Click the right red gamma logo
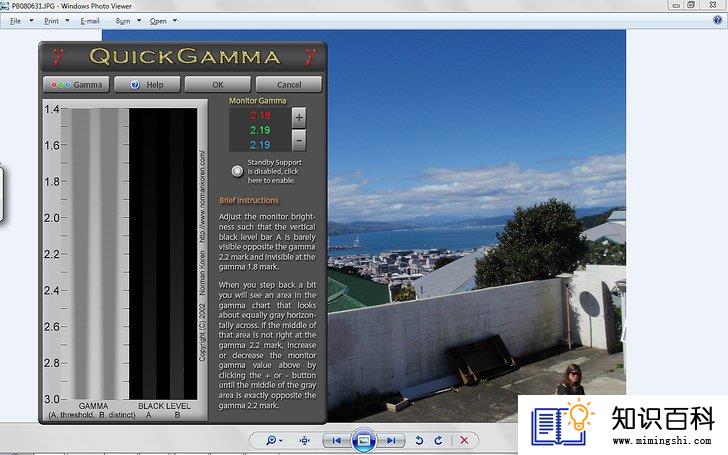728x455 pixels. [x=311, y=57]
